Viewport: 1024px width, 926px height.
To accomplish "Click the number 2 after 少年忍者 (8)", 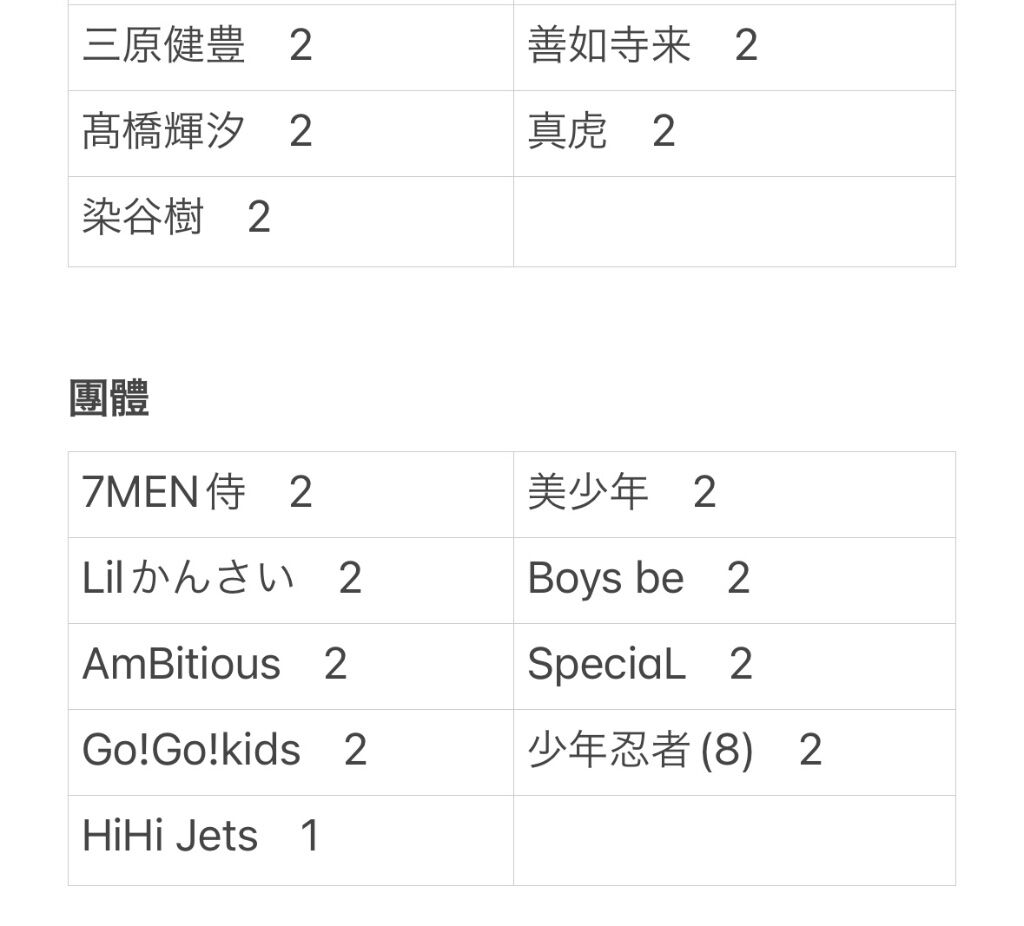I will point(810,749).
